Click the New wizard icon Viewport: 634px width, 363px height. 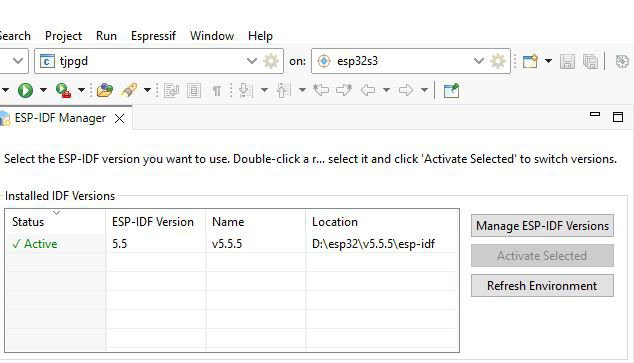point(530,61)
